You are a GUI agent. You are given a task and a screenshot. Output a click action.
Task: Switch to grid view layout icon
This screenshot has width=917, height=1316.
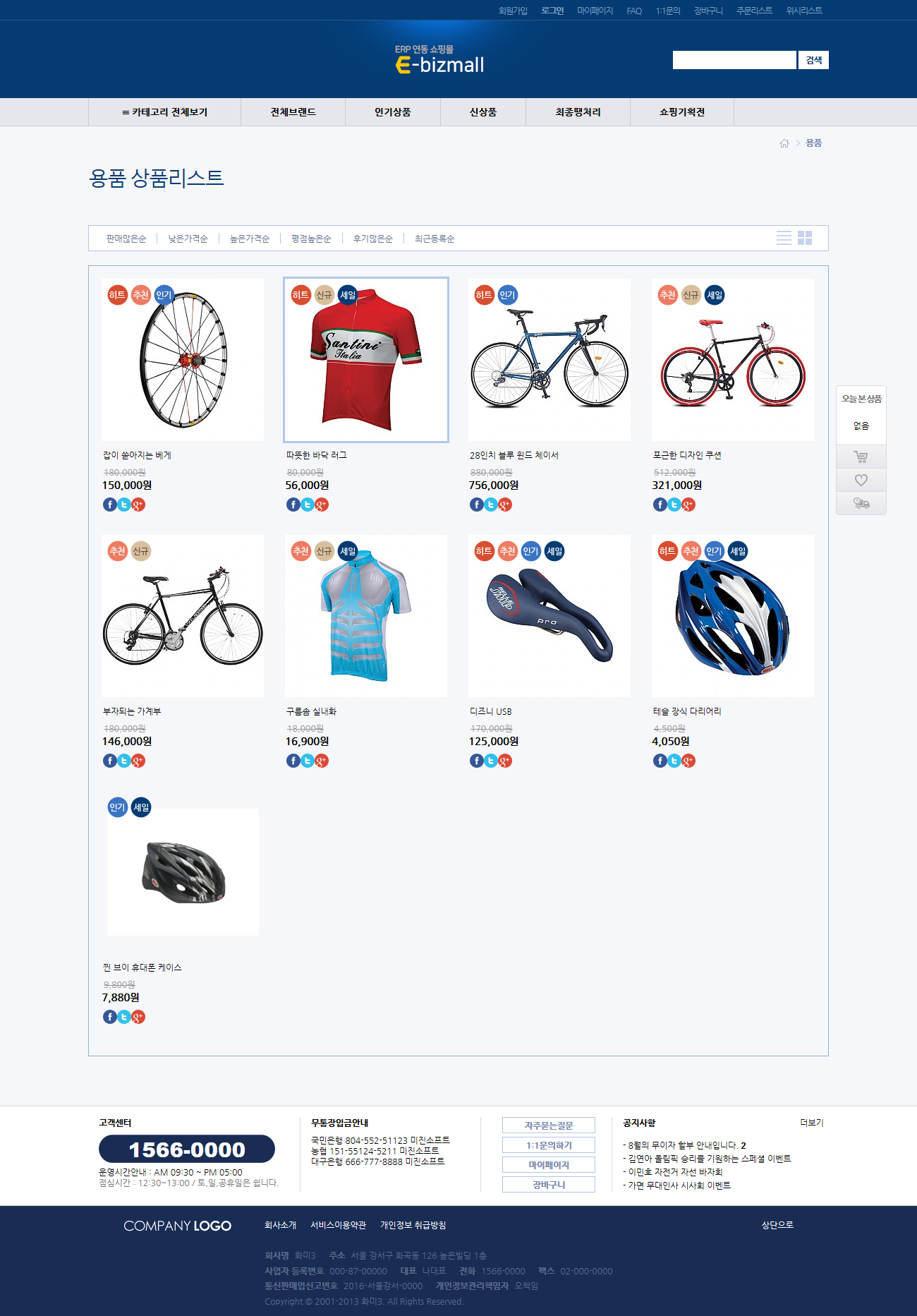(805, 238)
